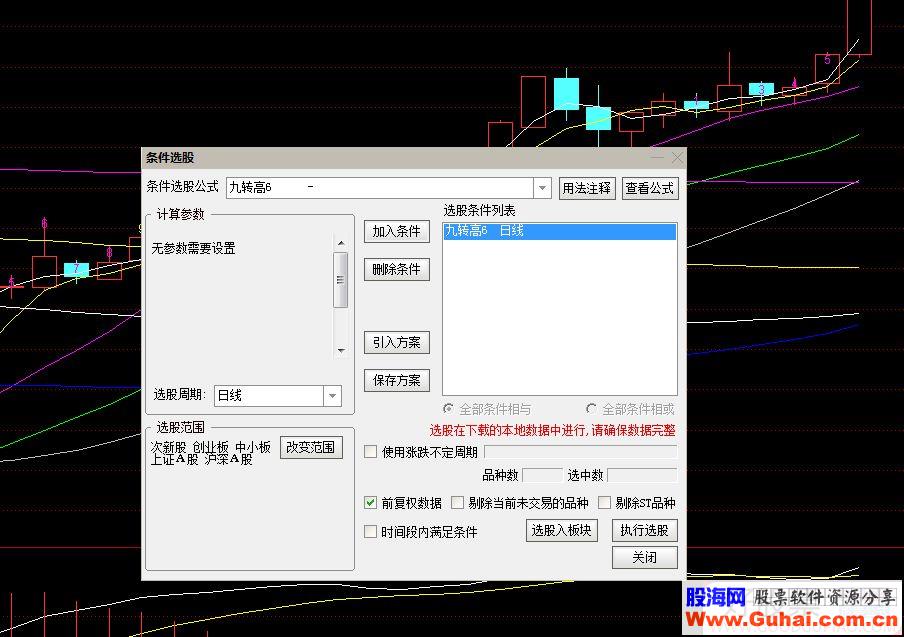Open the 条件选股公式 dropdown arrow
Screen dimensions: 904x637
(543, 188)
